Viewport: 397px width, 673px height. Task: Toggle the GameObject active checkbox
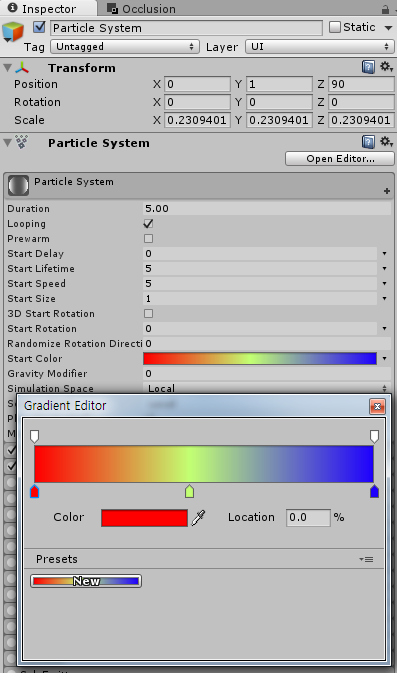pos(39,27)
